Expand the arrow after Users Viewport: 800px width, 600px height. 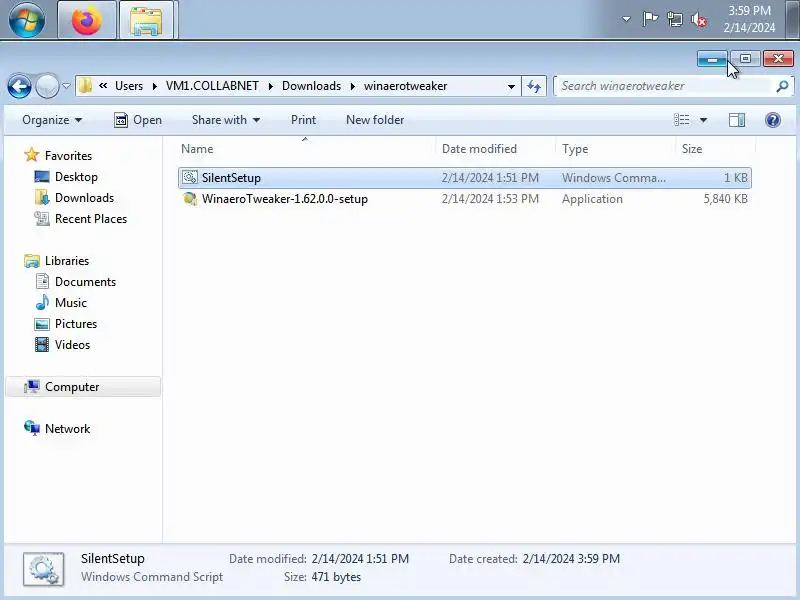coord(155,86)
